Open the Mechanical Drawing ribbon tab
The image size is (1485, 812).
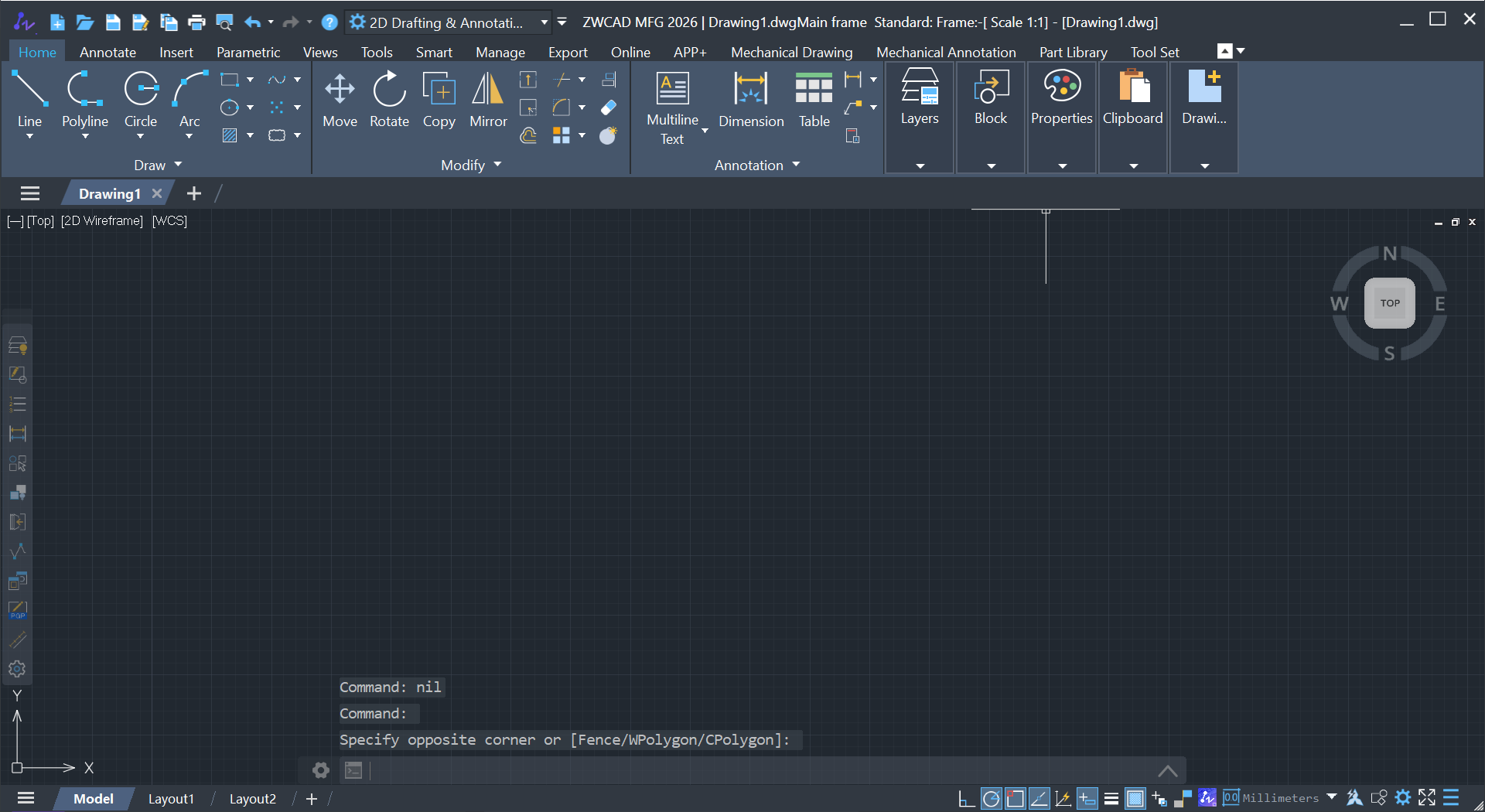coord(792,52)
